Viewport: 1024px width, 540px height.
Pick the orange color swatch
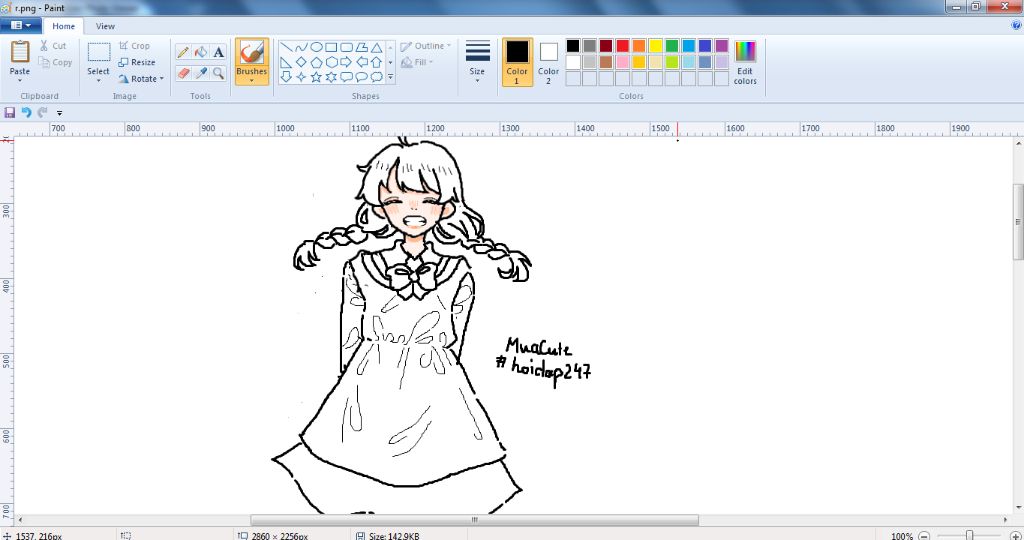(639, 46)
